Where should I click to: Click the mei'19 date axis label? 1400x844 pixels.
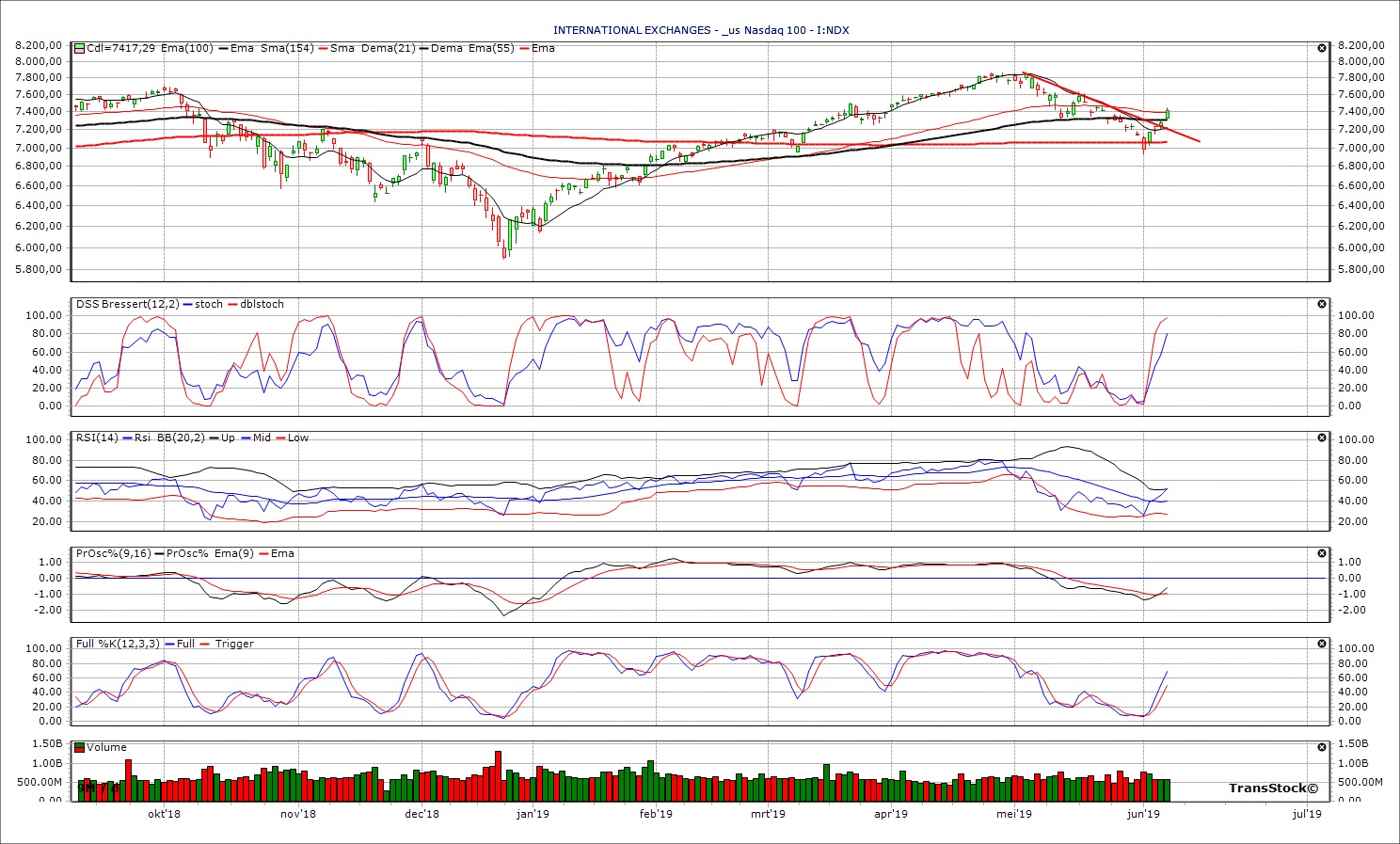[1014, 814]
